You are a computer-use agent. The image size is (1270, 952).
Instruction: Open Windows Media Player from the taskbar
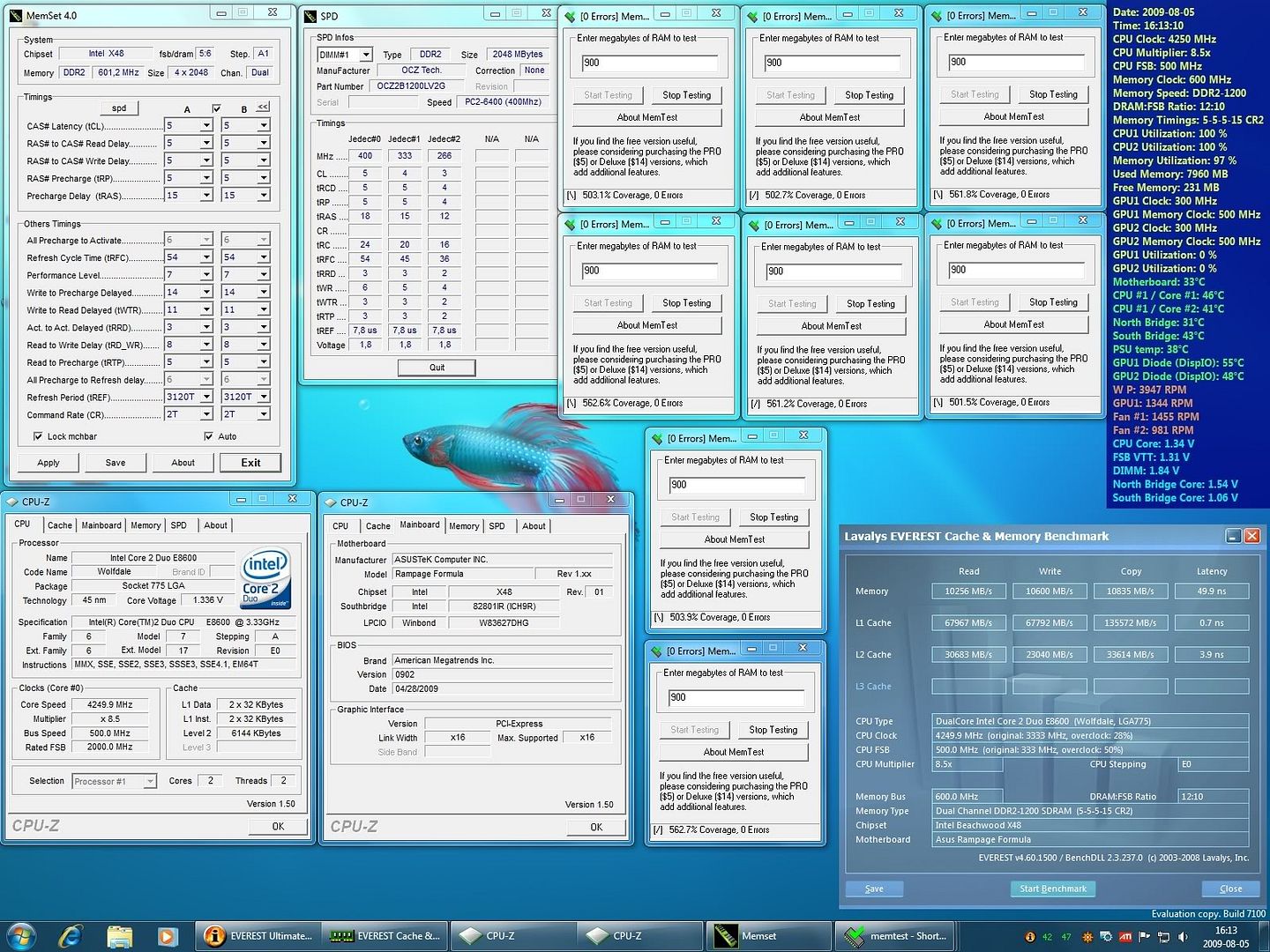pos(167,936)
